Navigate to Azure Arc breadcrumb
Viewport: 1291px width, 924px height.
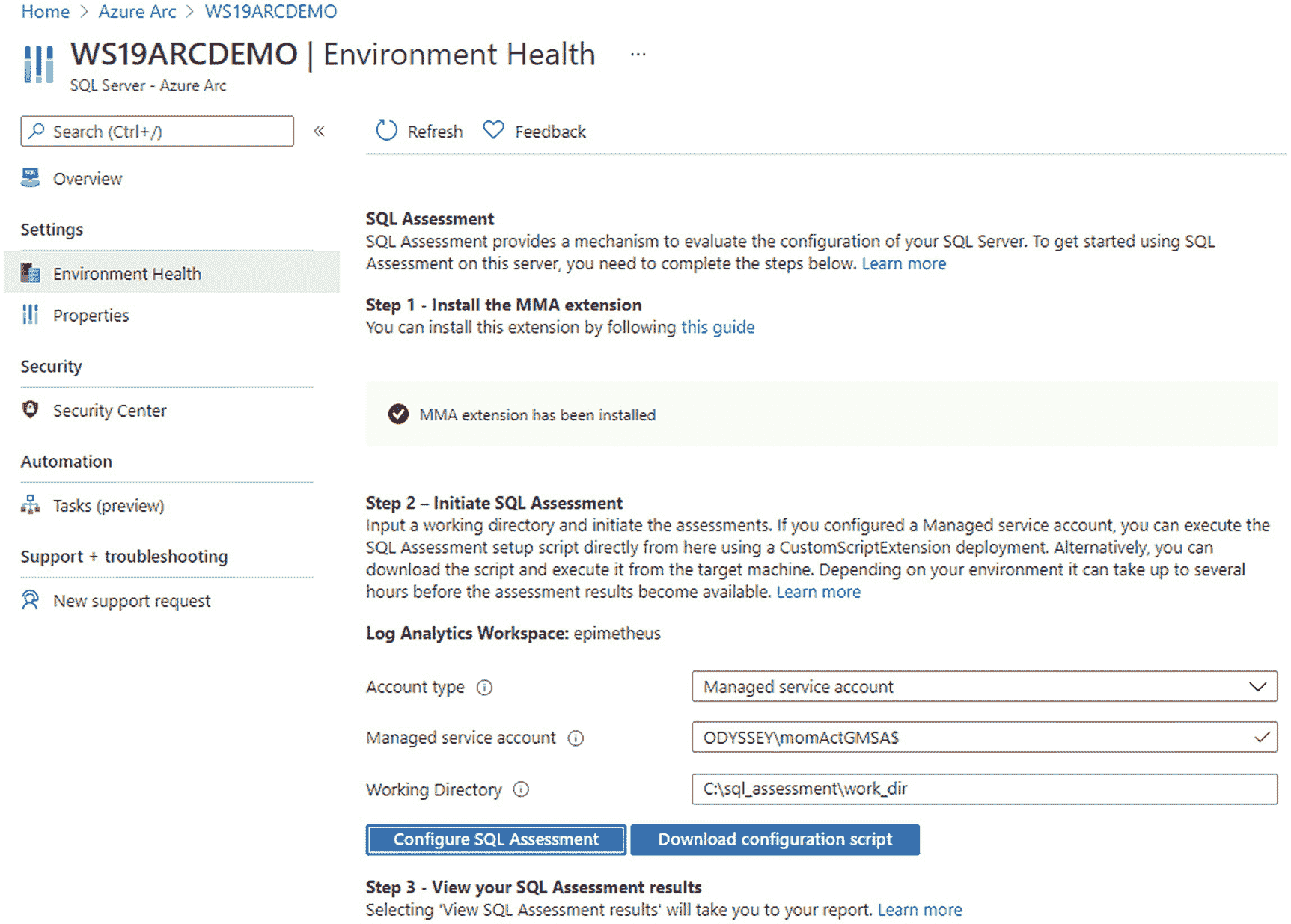[x=137, y=12]
